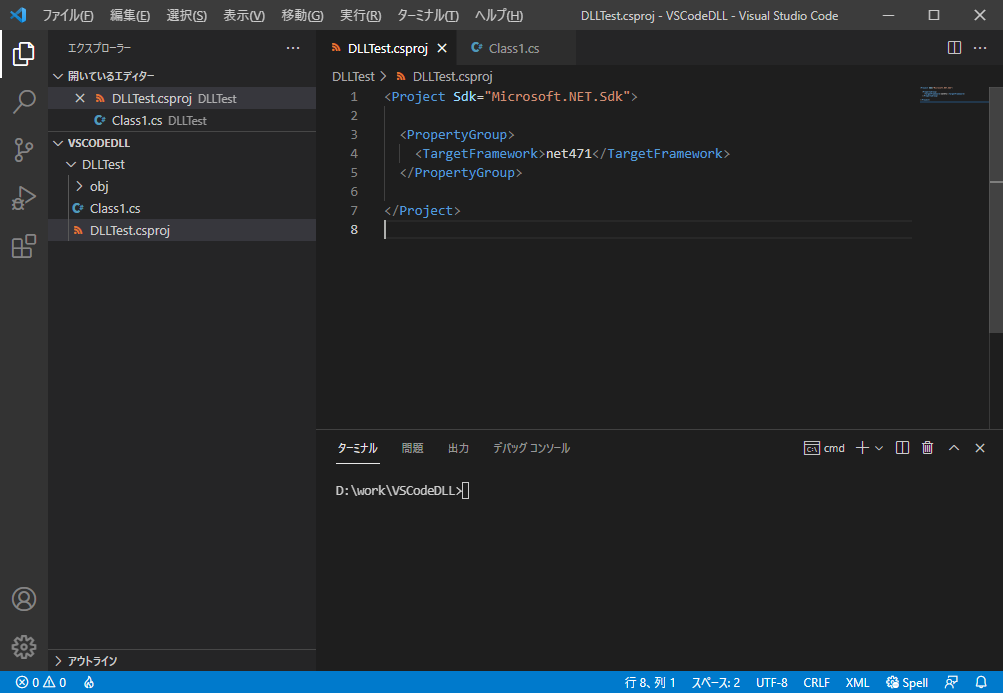Open the Extensions view icon
The image size is (1003, 693).
coord(24,246)
